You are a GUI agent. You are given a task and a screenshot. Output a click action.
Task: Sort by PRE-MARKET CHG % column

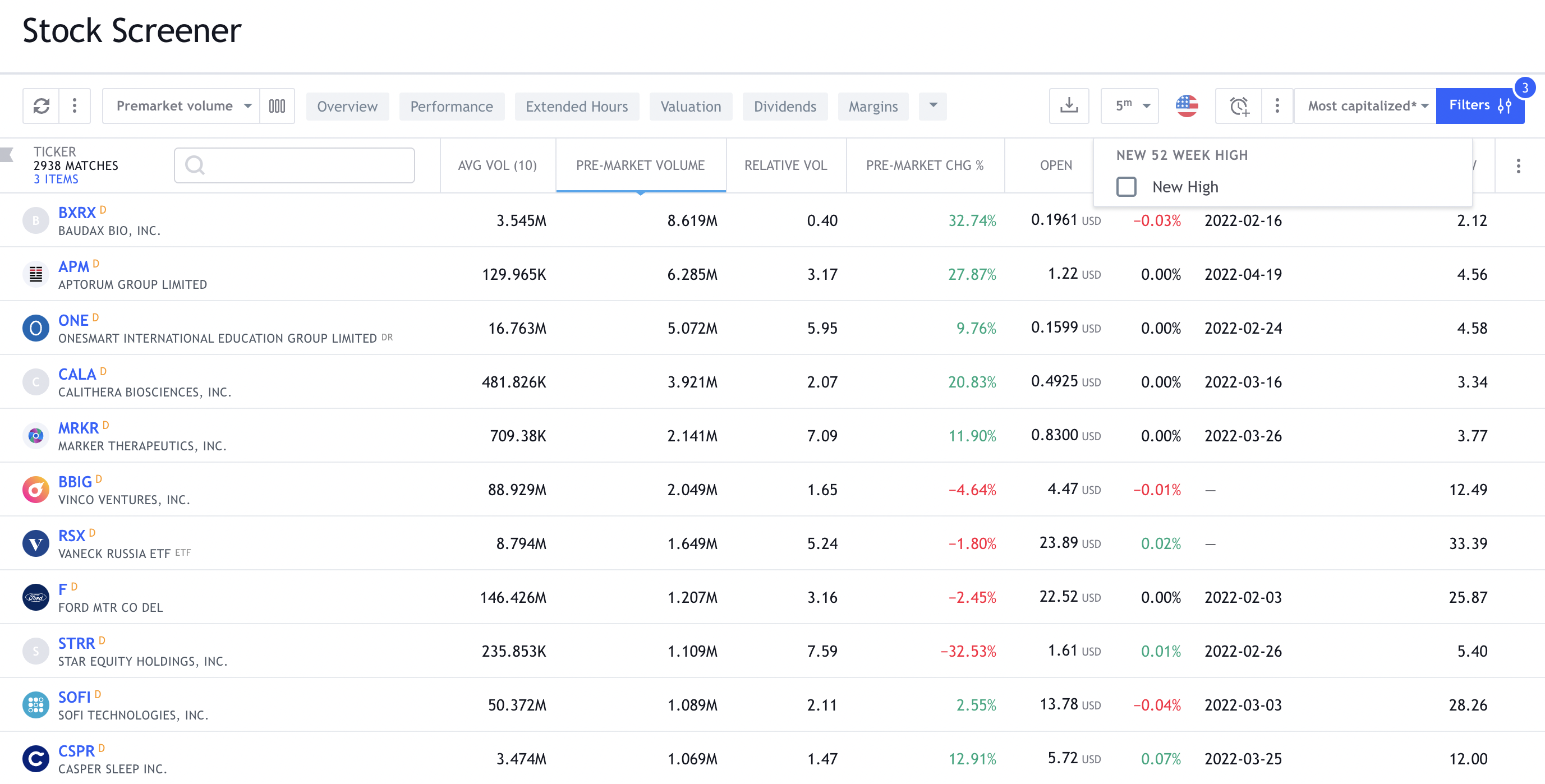tap(925, 165)
